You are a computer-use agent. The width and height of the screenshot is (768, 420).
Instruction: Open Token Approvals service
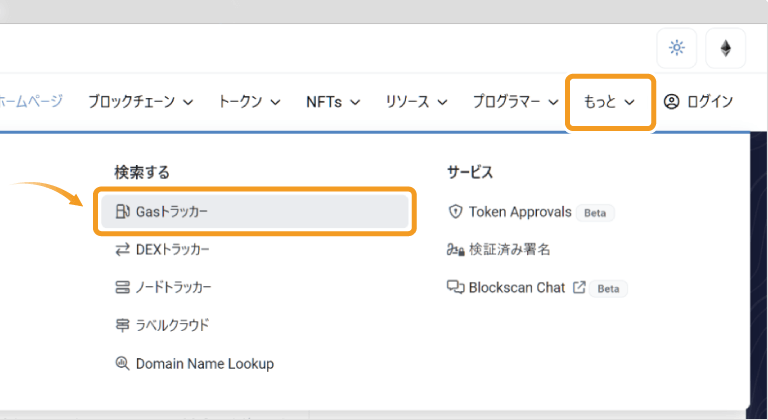520,212
